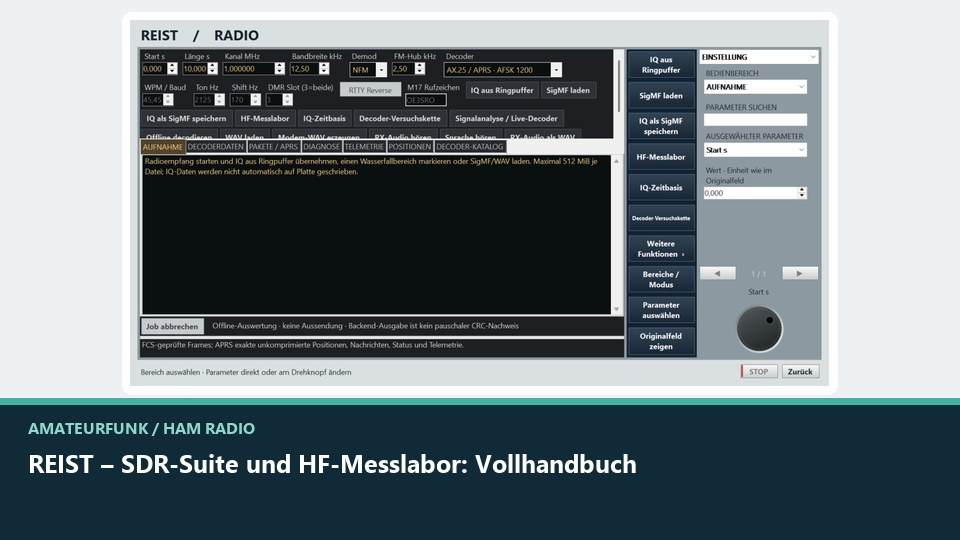960x540 pixels.
Task: Click the Job abbrechen button
Action: click(172, 326)
